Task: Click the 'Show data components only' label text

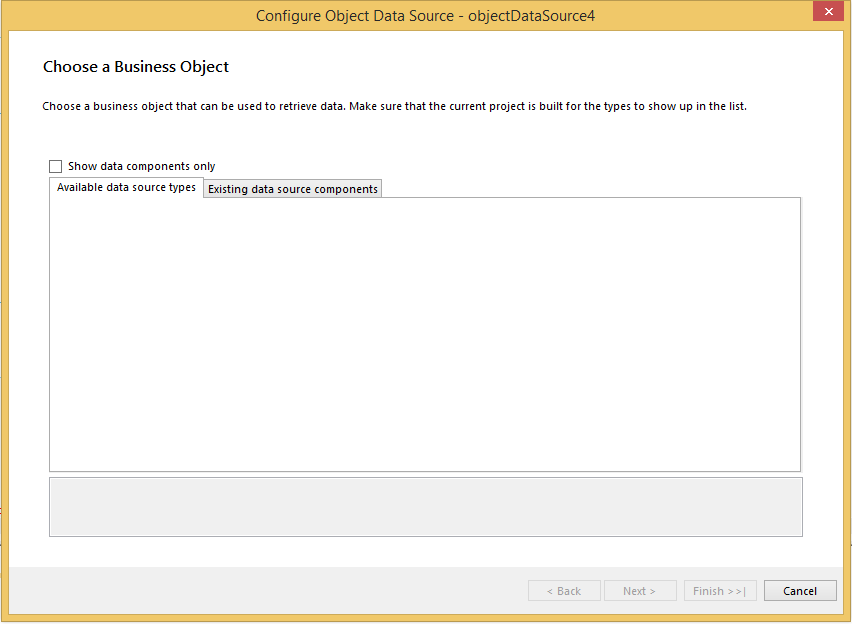Action: [141, 167]
